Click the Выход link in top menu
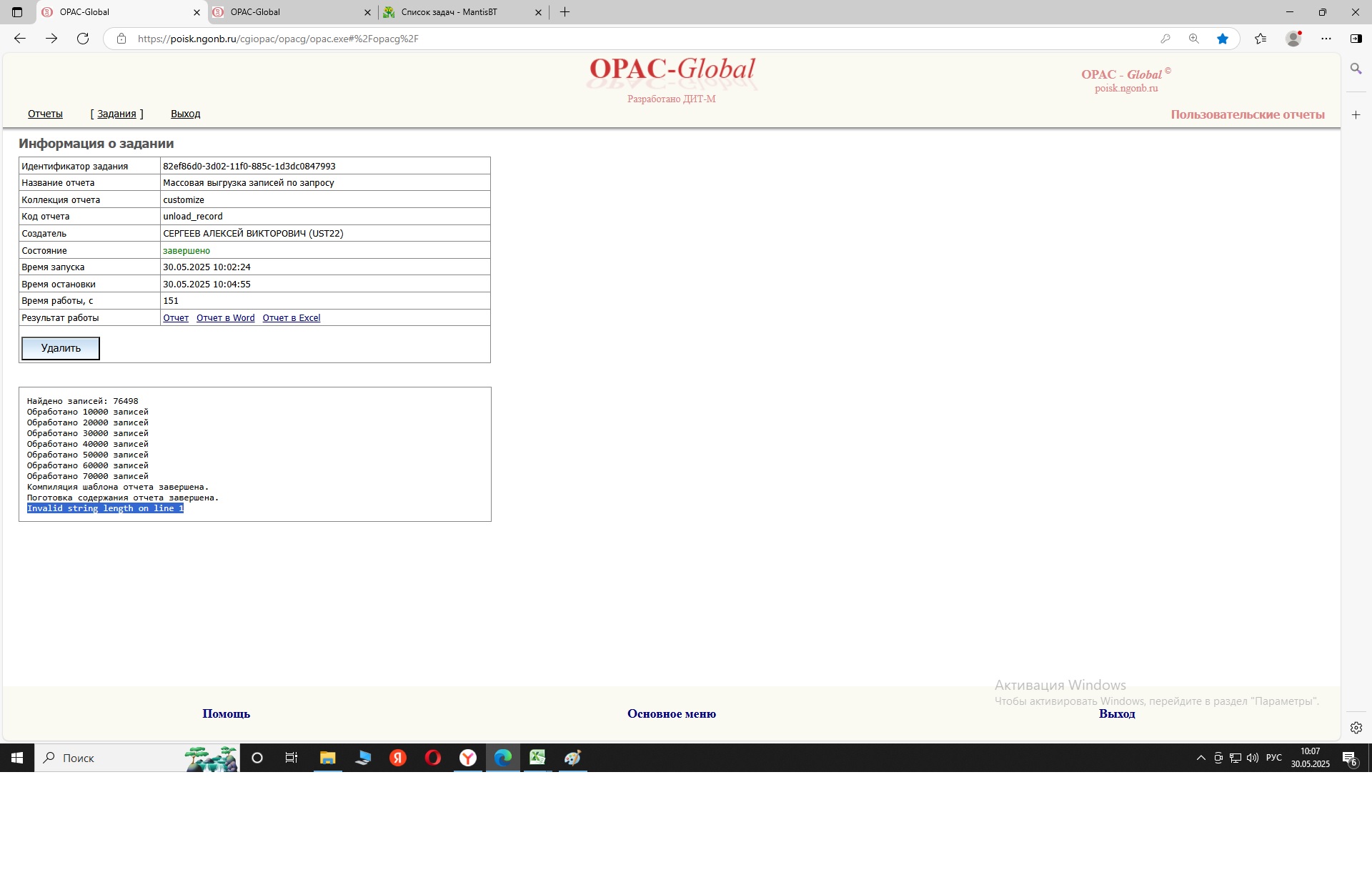The image size is (1372, 885). click(185, 114)
